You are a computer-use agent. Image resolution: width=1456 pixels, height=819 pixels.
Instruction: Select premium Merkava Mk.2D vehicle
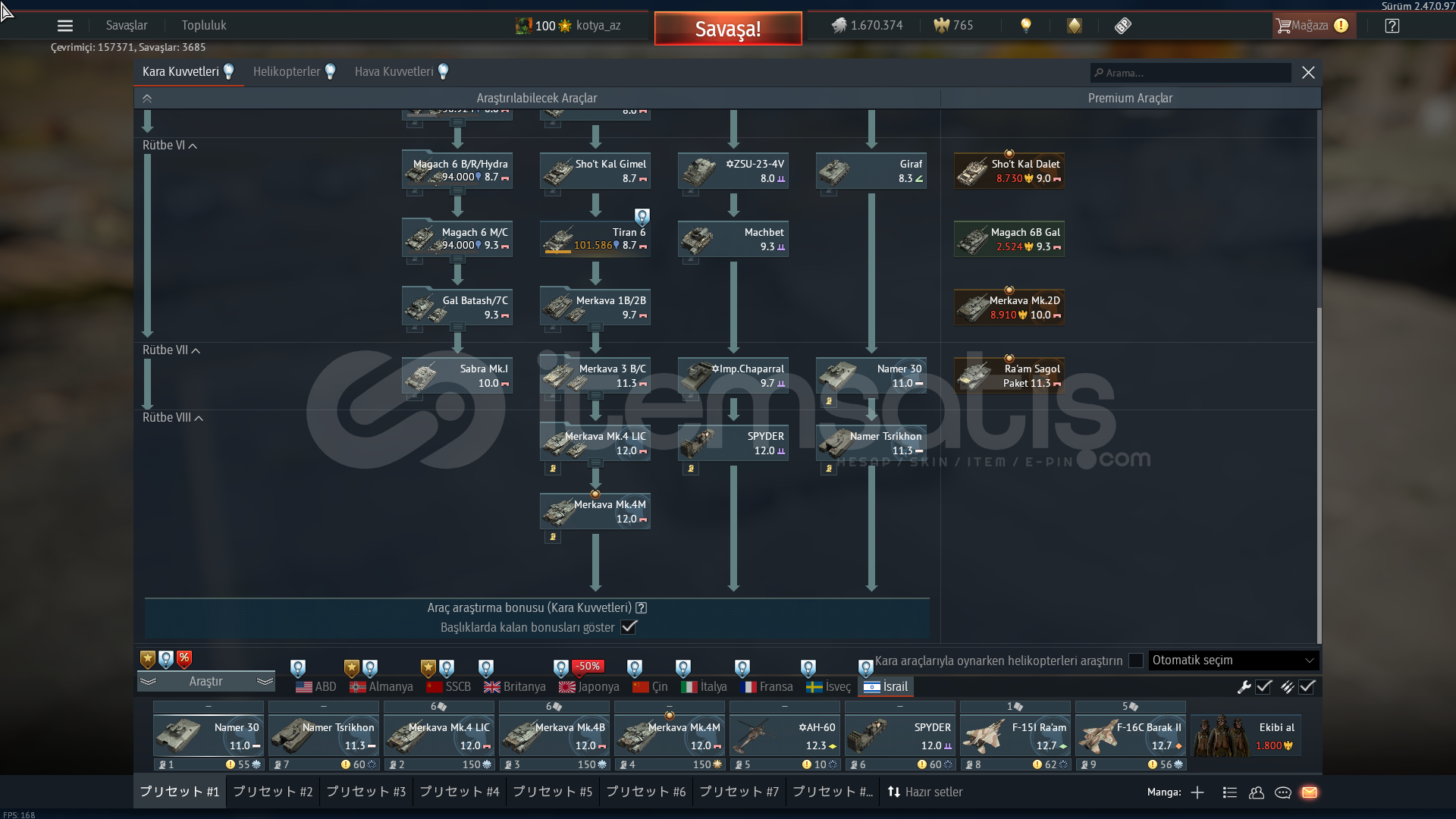[x=1009, y=307]
